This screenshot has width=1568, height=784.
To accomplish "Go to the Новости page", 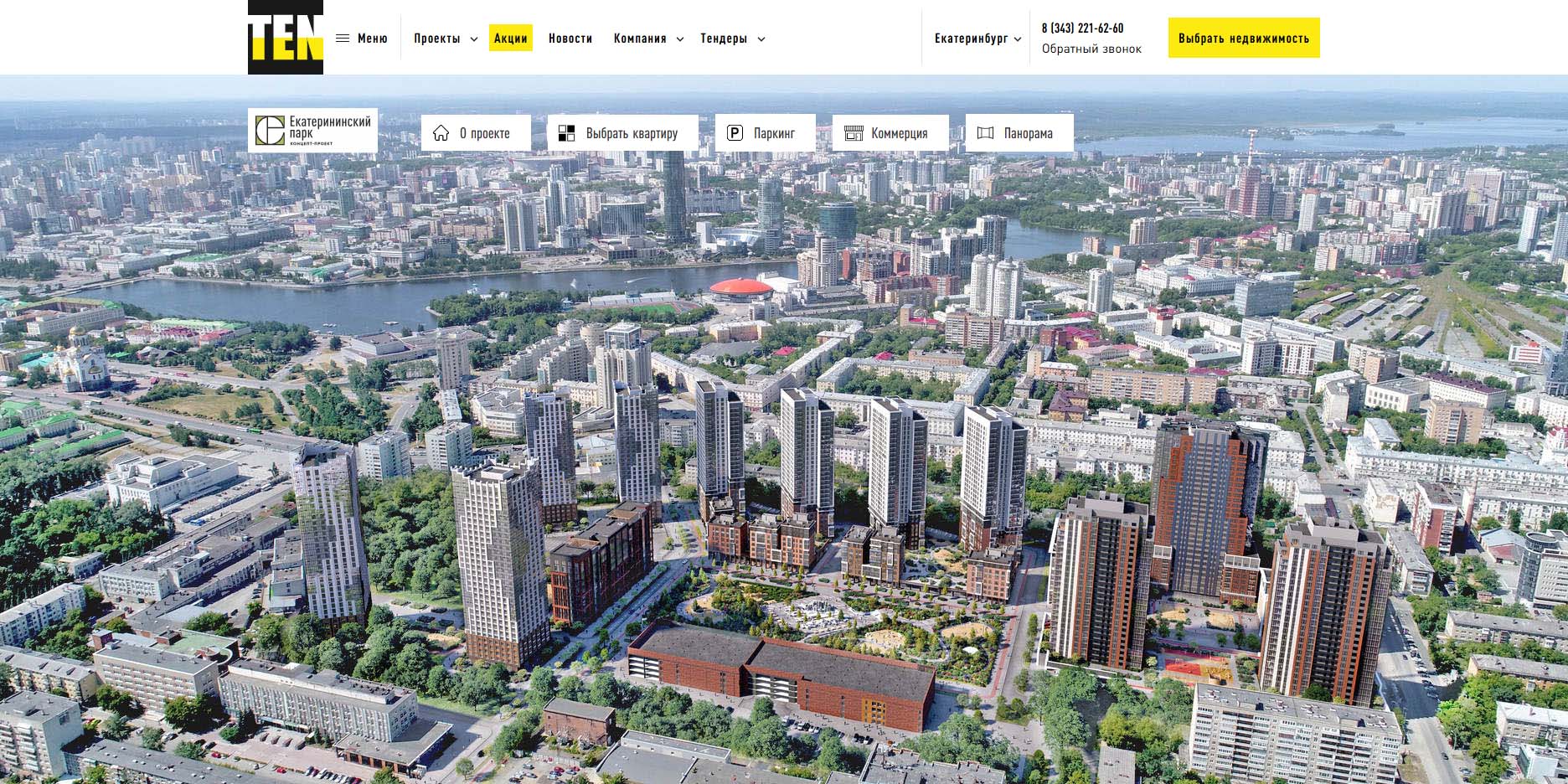I will (x=570, y=39).
